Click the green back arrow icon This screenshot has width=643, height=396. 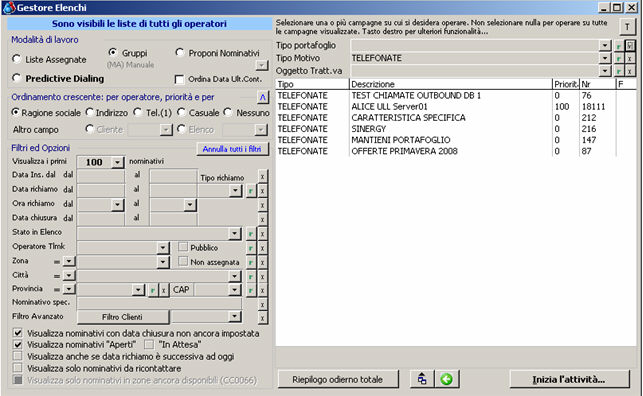coord(447,379)
